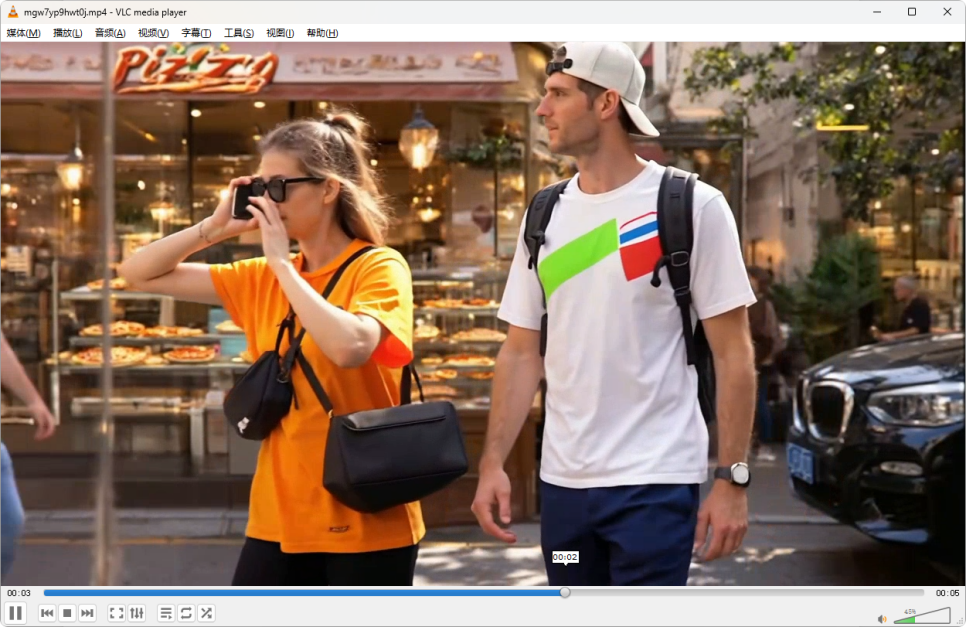
Task: Toggle fullscreen video mode
Action: click(116, 613)
